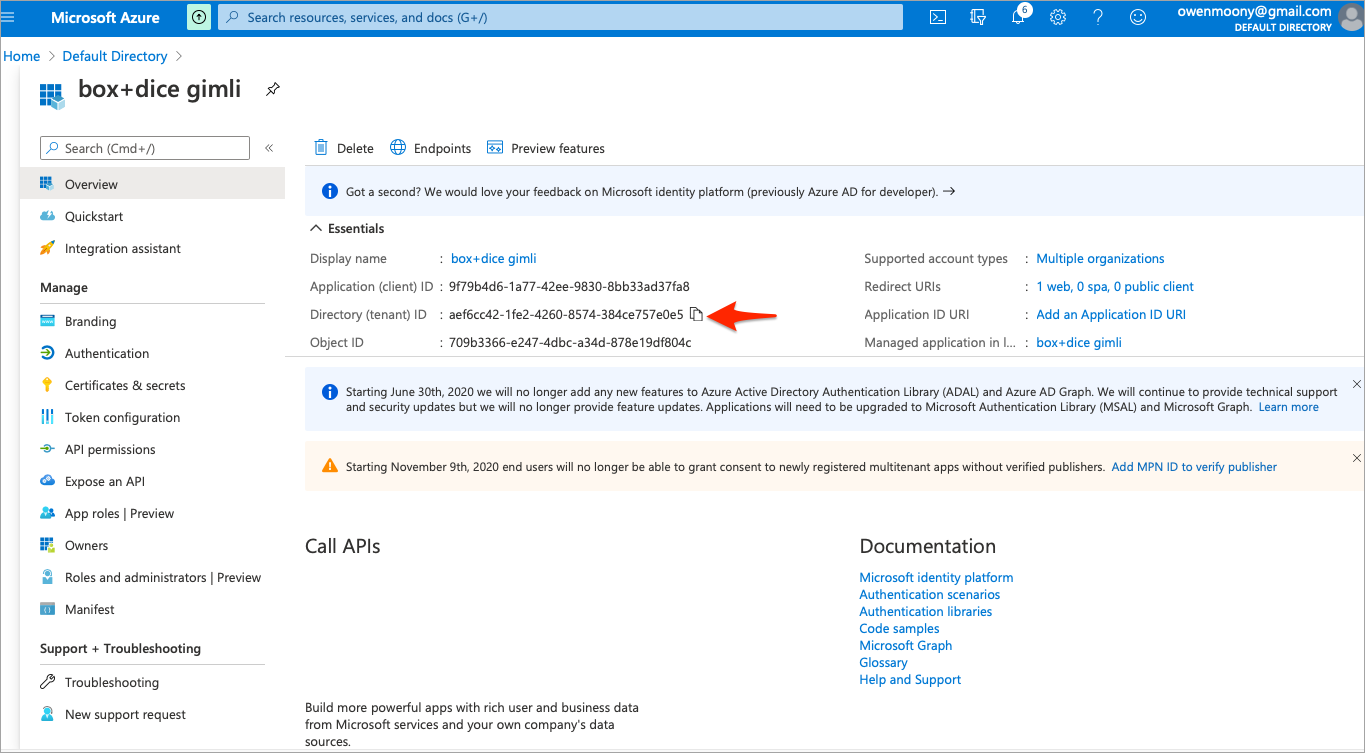
Task: Open the feedback smiley icon
Action: 1138,17
